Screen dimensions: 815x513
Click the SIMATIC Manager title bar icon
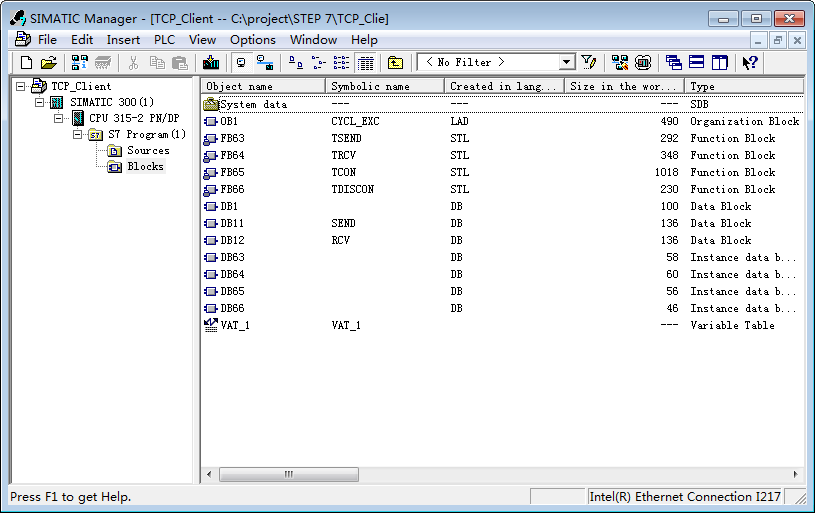point(18,18)
